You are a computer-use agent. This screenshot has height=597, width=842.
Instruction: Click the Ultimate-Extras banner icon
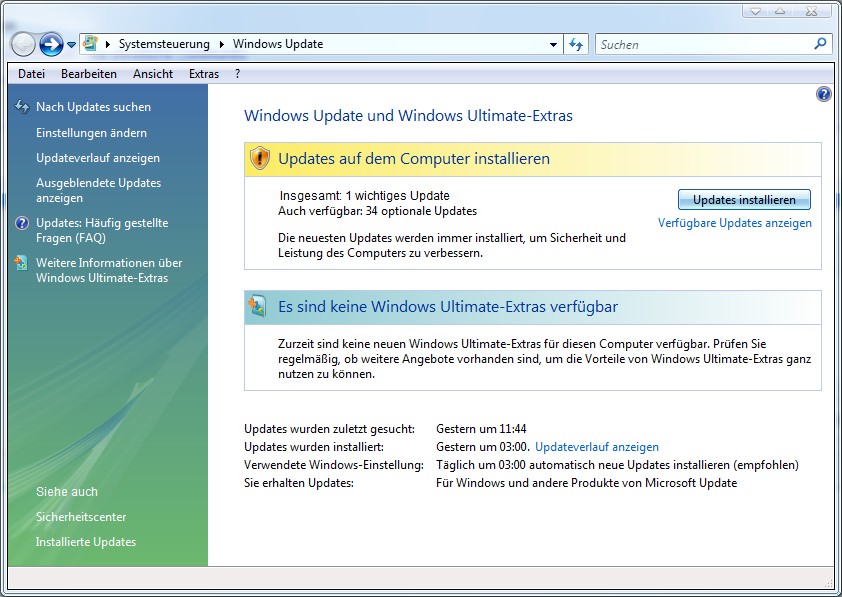pos(257,306)
